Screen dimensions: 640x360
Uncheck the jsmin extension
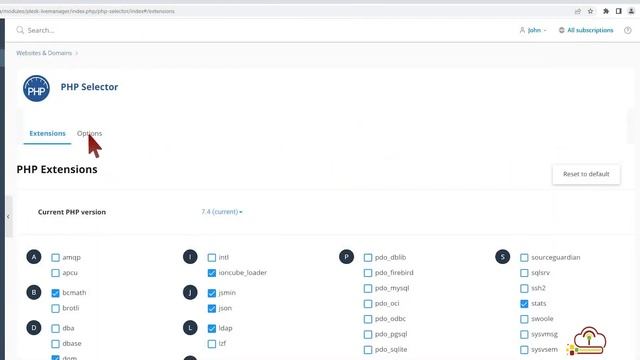pyautogui.click(x=212, y=293)
